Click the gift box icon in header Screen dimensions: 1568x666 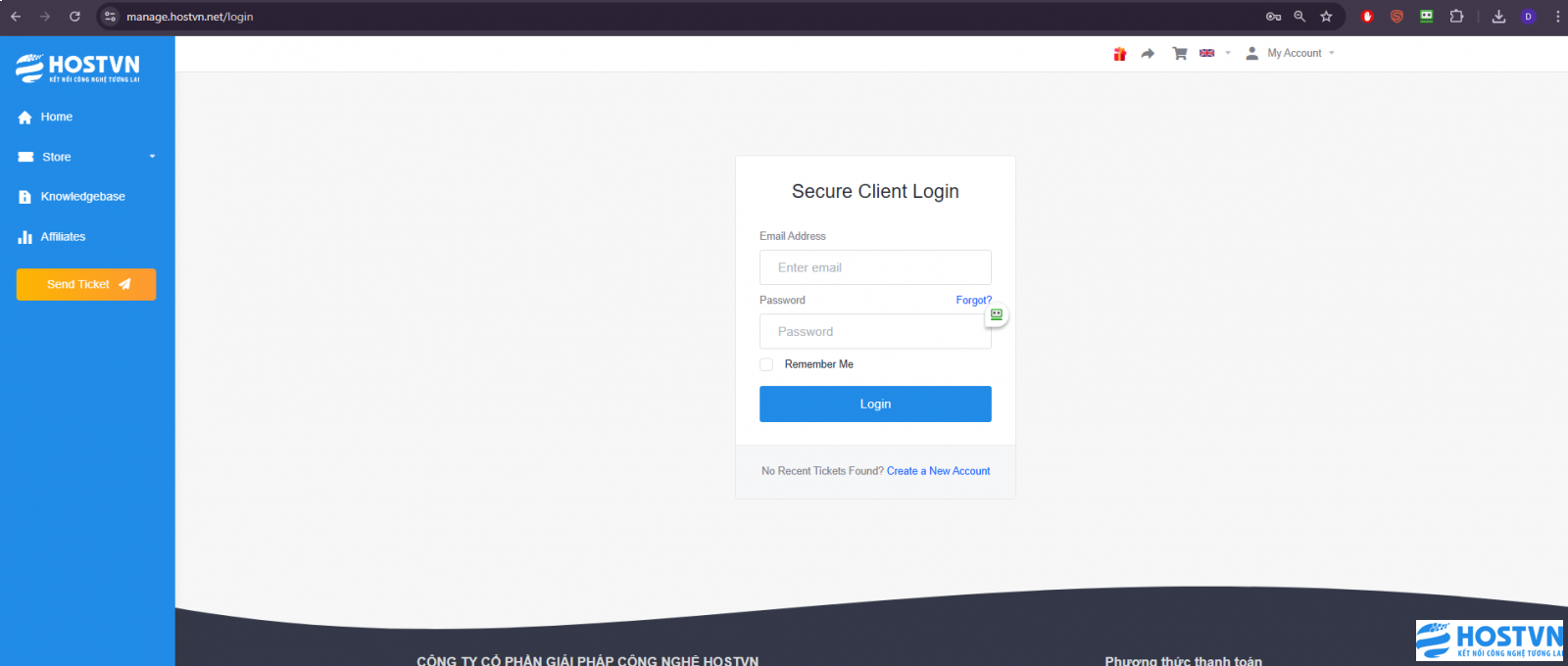[x=1119, y=54]
